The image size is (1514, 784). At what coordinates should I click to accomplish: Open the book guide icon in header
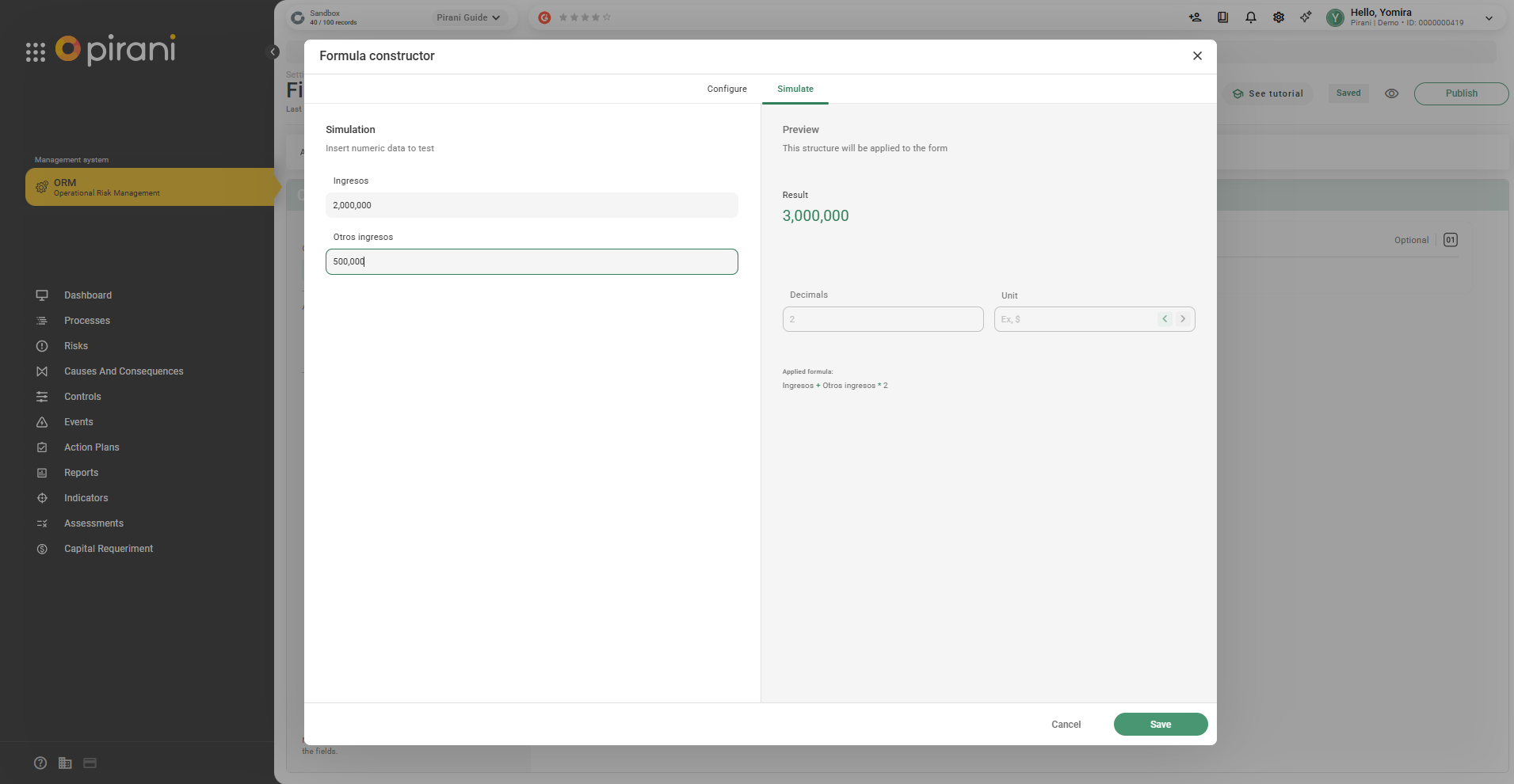[1222, 17]
